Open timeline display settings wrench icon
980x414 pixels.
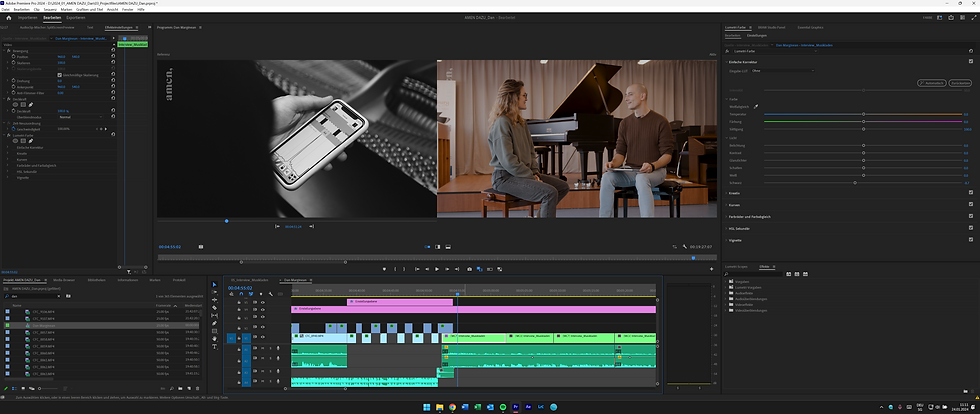(x=270, y=294)
